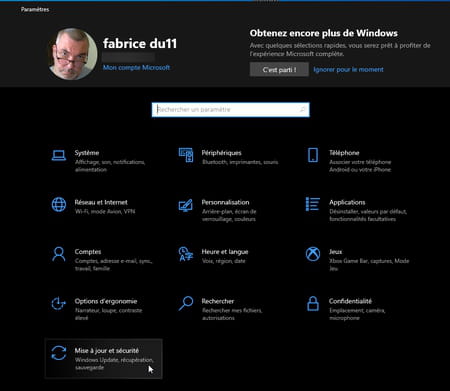Click the fabrice du11 profile picture
The height and width of the screenshot is (391, 450).
[73, 54]
